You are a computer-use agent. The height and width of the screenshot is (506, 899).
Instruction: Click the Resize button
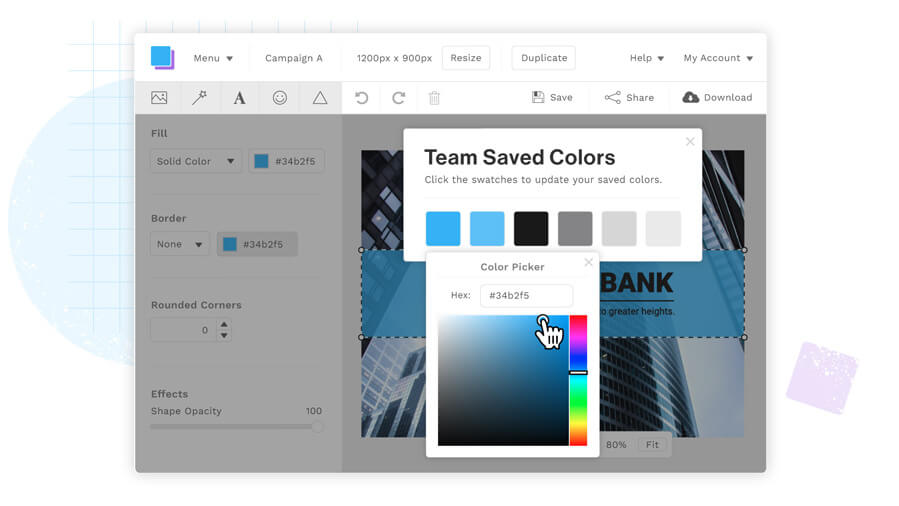click(465, 58)
